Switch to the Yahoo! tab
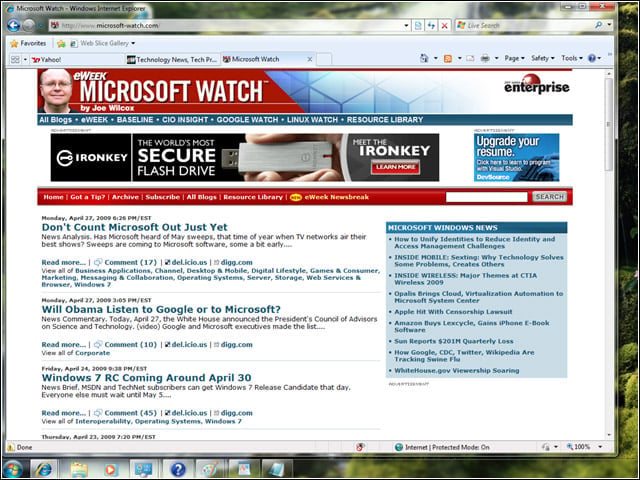 [x=77, y=60]
